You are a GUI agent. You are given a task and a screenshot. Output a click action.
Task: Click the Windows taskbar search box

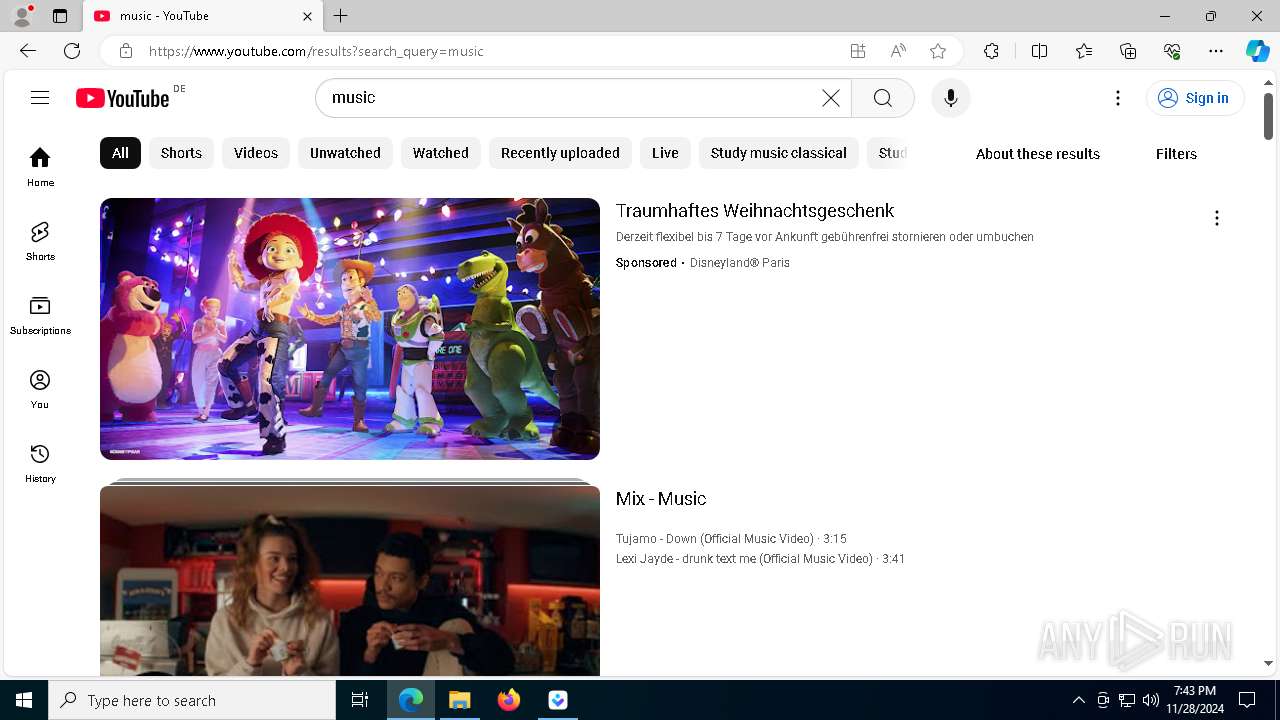[192, 700]
